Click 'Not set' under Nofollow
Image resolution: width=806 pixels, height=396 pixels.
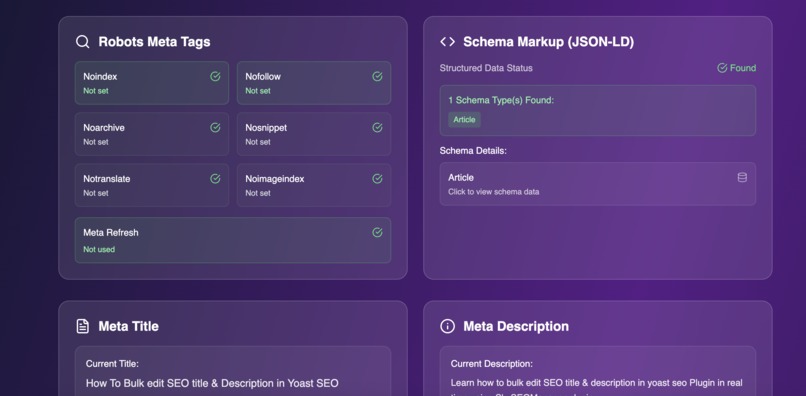click(258, 91)
